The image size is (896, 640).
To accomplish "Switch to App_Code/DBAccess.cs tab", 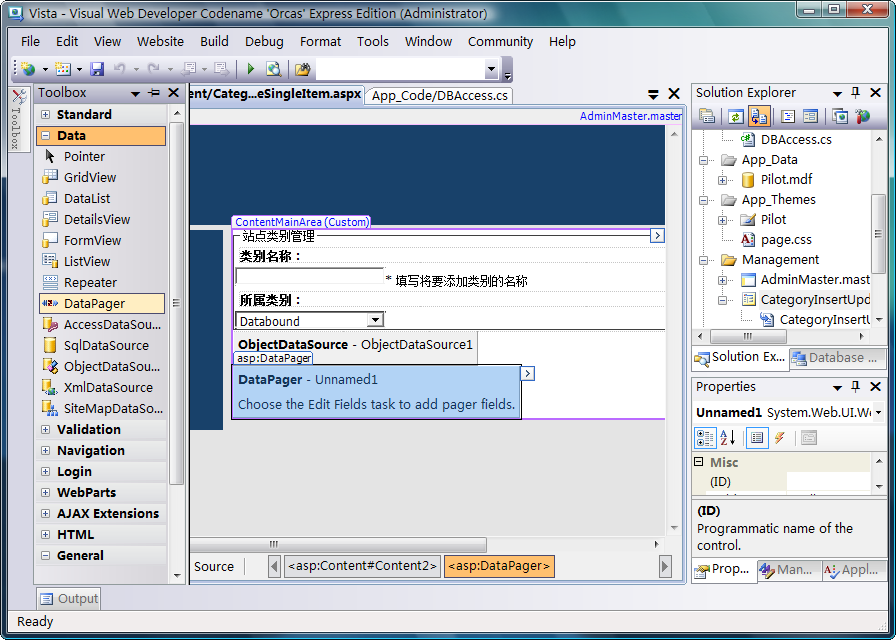I will [439, 95].
